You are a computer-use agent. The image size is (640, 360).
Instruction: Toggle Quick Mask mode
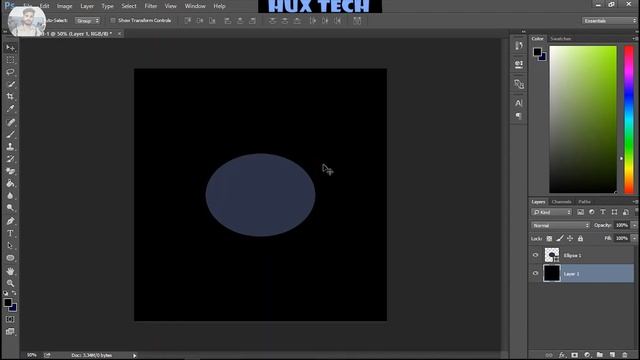(x=10, y=319)
